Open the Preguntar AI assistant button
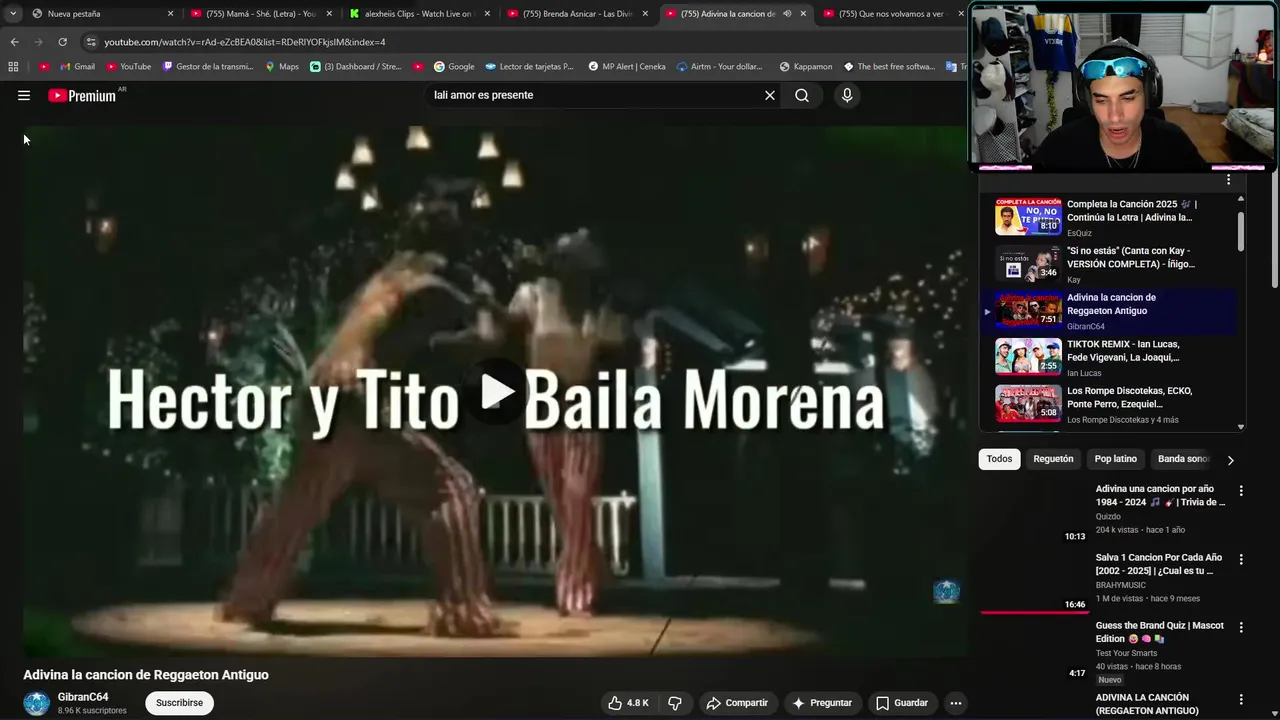The height and width of the screenshot is (720, 1280). click(x=822, y=703)
